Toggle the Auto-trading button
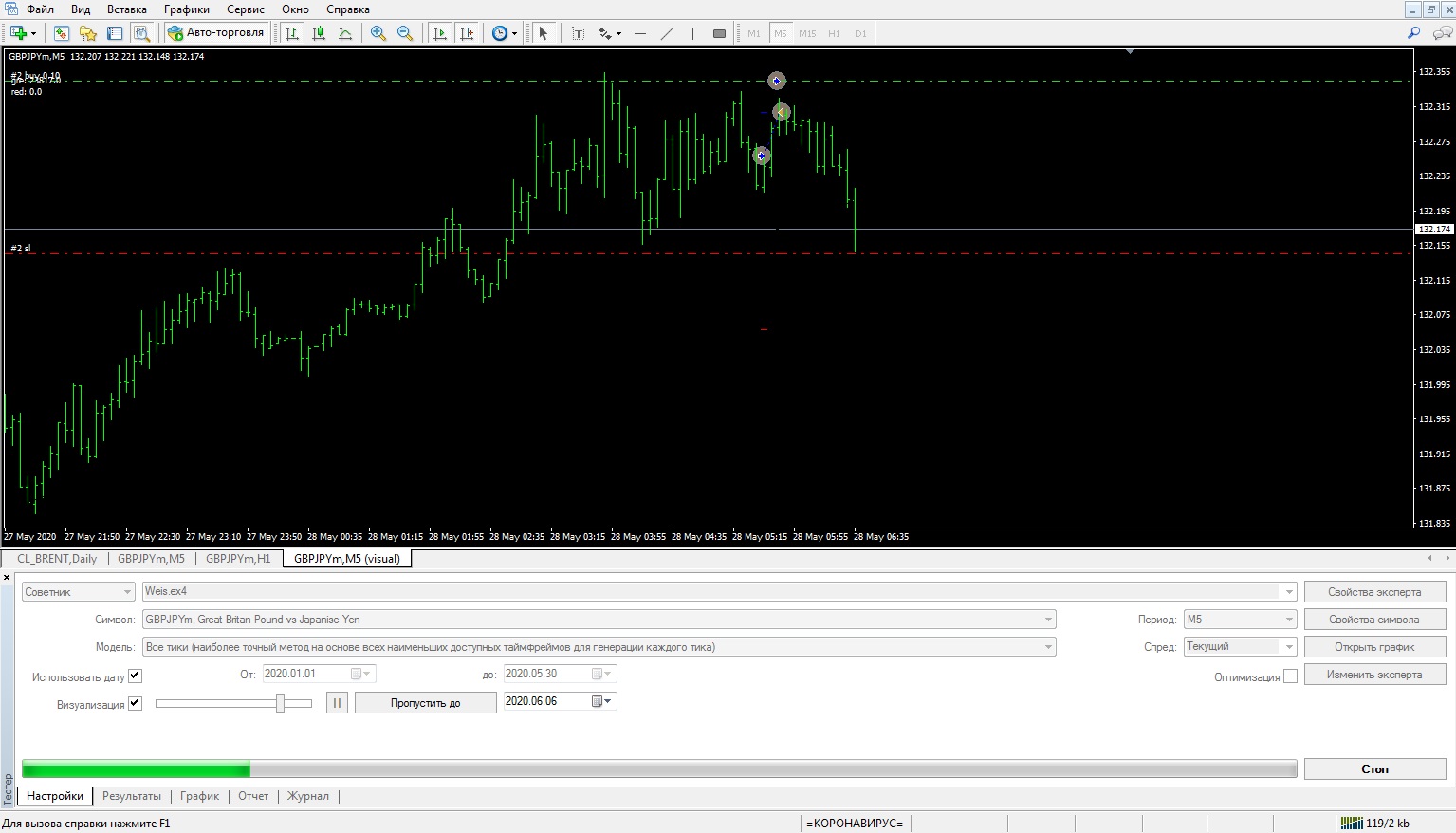Image resolution: width=1456 pixels, height=833 pixels. pyautogui.click(x=216, y=33)
